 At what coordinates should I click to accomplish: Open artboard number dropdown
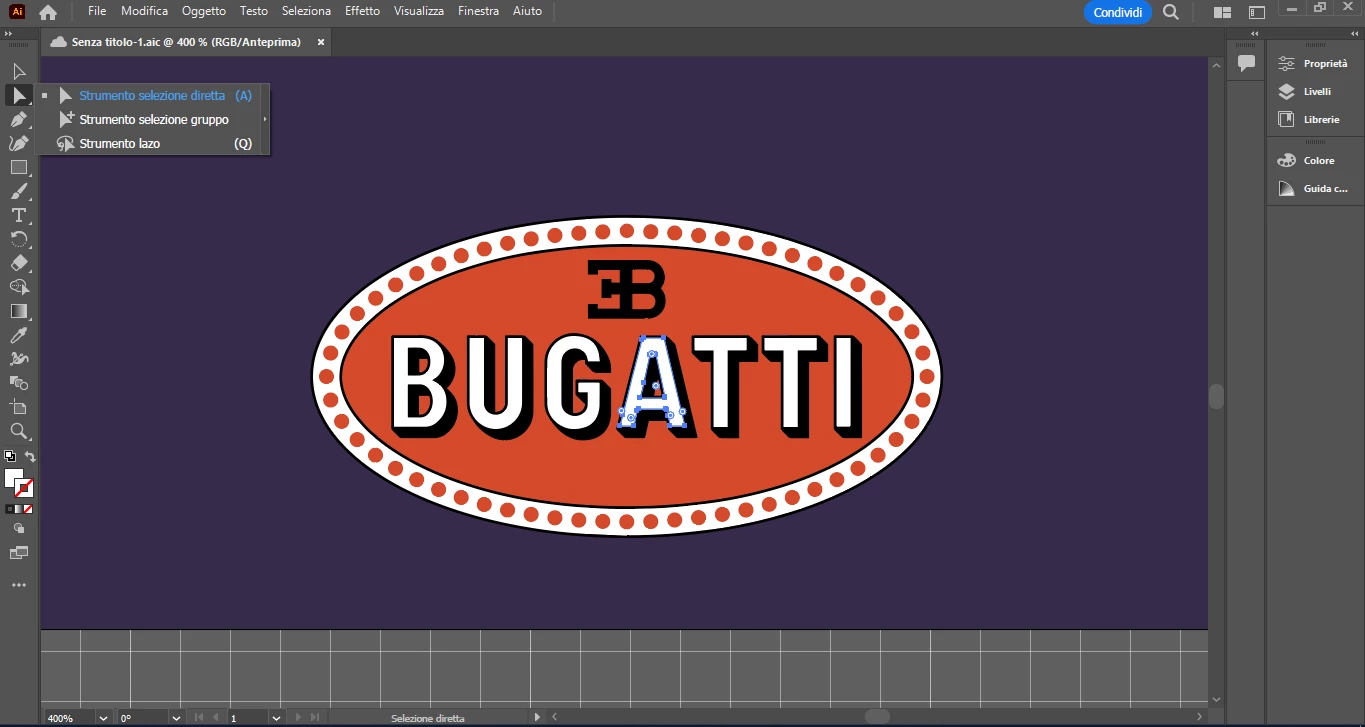(x=277, y=718)
